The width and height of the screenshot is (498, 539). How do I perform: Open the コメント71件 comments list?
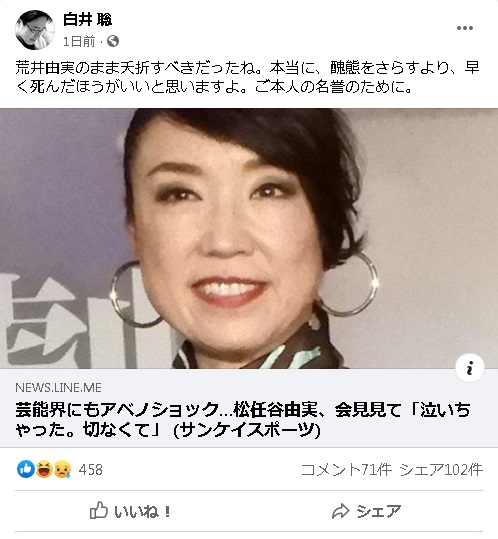tap(346, 470)
